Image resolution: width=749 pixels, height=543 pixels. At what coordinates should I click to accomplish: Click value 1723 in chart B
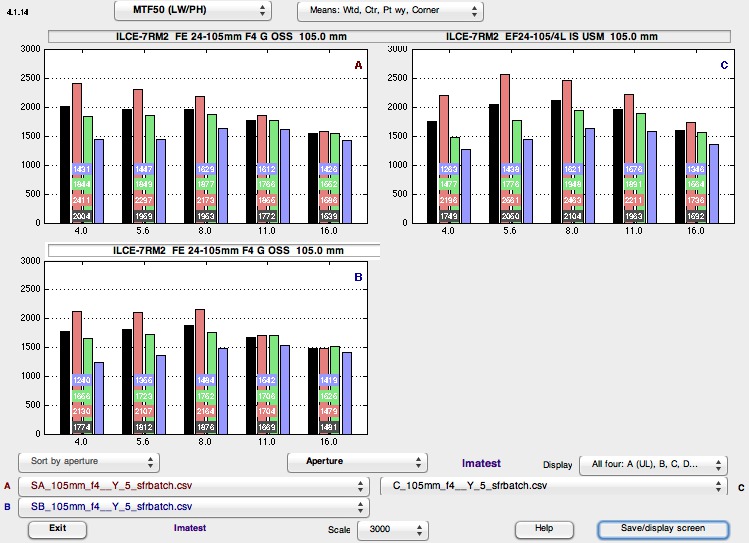(x=143, y=396)
